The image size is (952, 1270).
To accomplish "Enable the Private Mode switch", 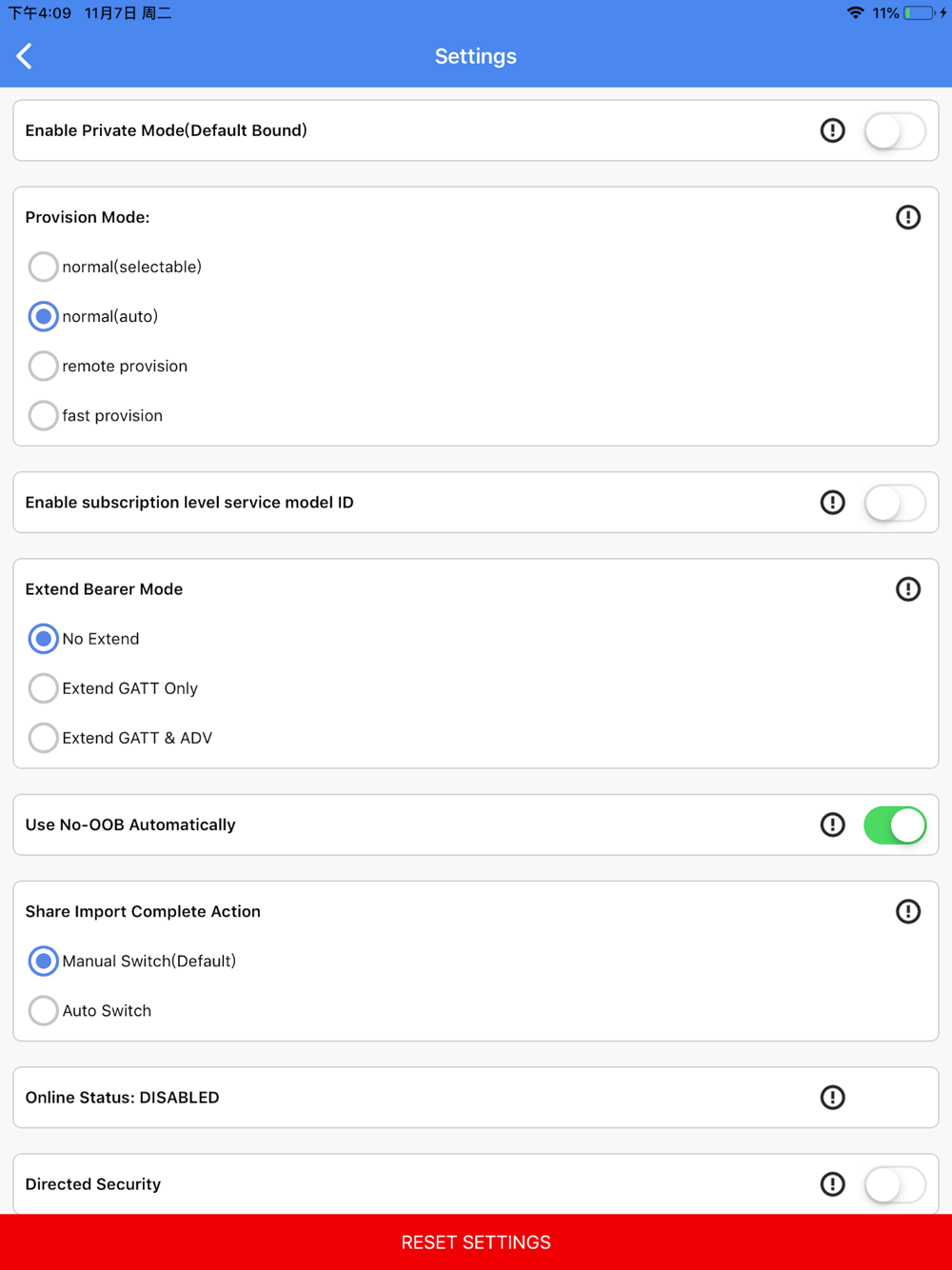I will tap(894, 131).
